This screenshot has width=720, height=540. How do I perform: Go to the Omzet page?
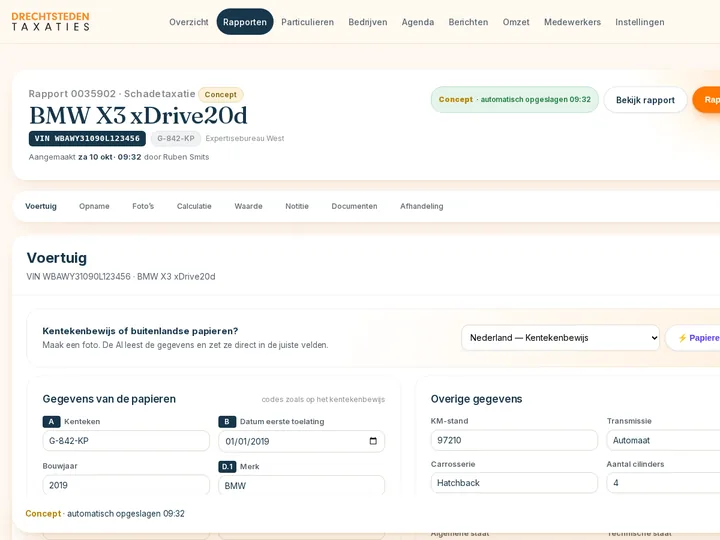pyautogui.click(x=516, y=22)
